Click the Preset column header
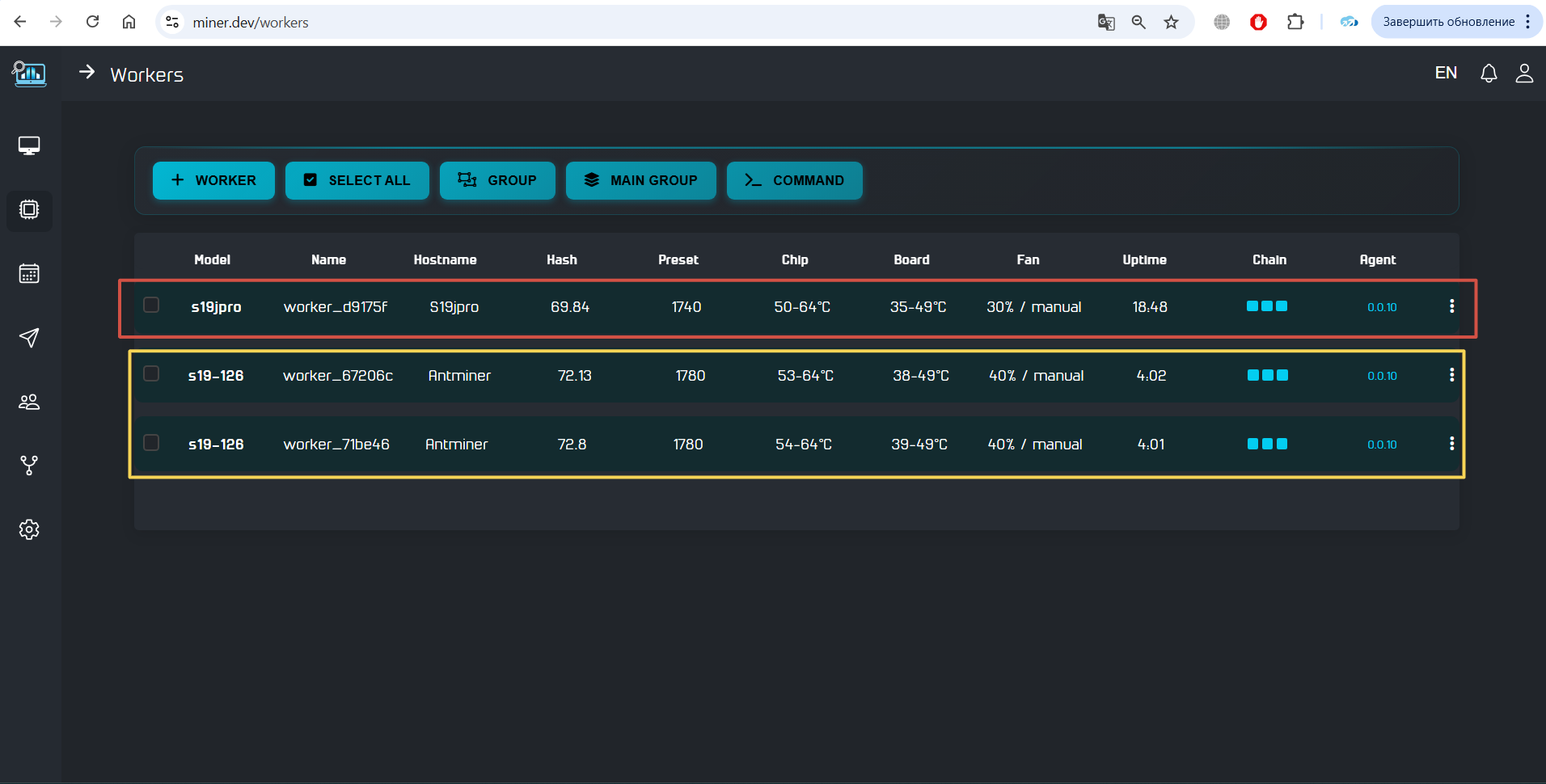This screenshot has height=784, width=1546. coord(678,259)
